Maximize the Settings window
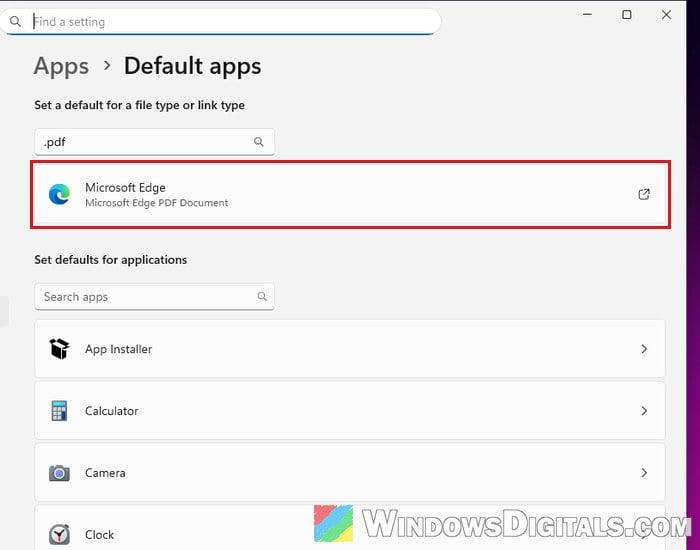This screenshot has width=700, height=550. tap(627, 14)
